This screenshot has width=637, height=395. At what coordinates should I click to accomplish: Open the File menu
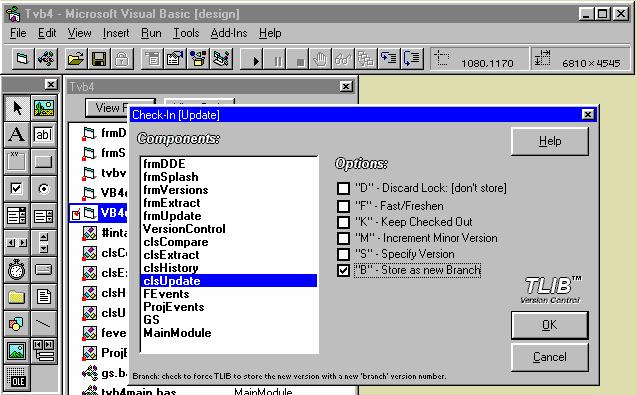pyautogui.click(x=18, y=33)
